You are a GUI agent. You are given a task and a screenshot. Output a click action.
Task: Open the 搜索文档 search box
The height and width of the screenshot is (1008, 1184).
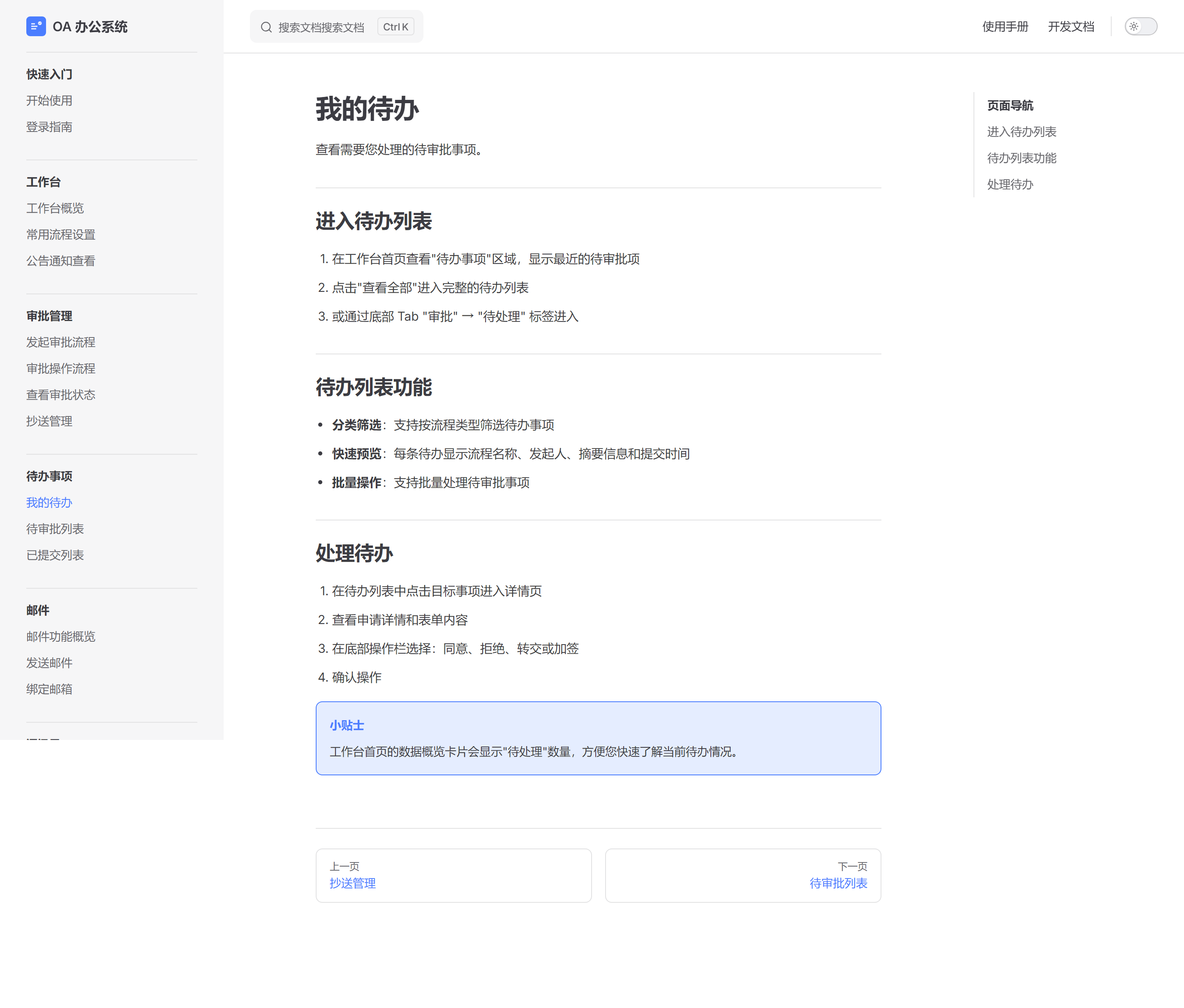coord(337,26)
